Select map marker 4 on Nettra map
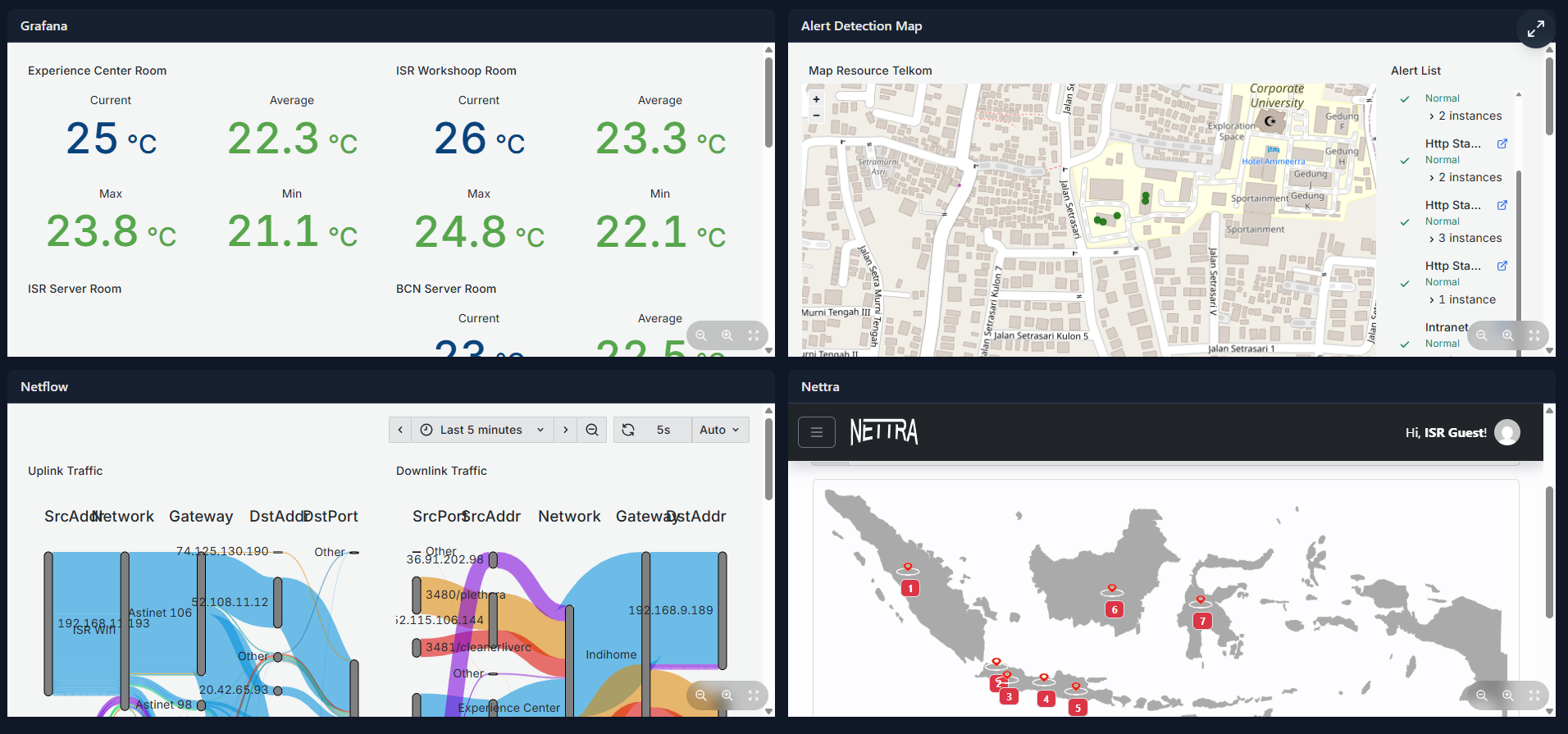 point(1046,699)
